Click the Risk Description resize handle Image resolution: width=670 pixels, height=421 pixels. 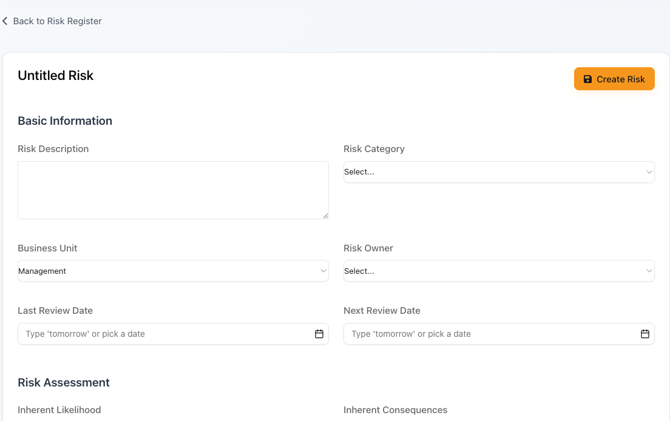(325, 215)
